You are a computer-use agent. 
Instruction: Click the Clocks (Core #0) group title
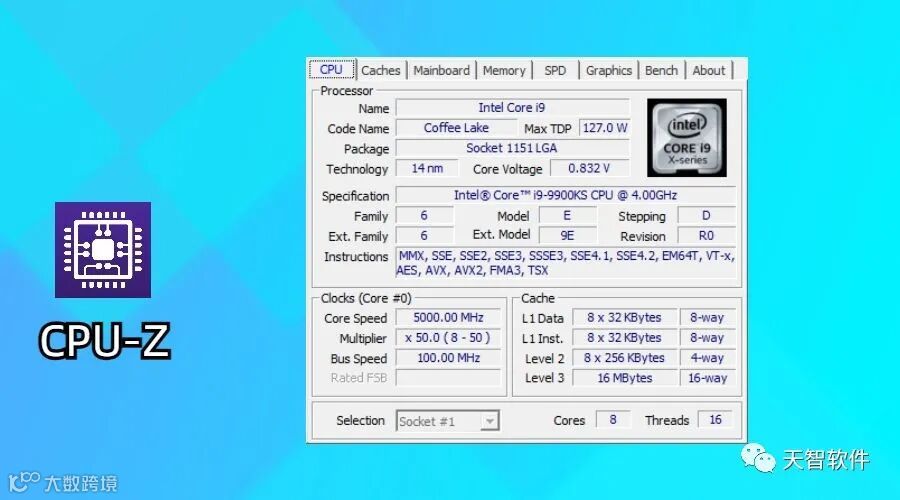[366, 299]
